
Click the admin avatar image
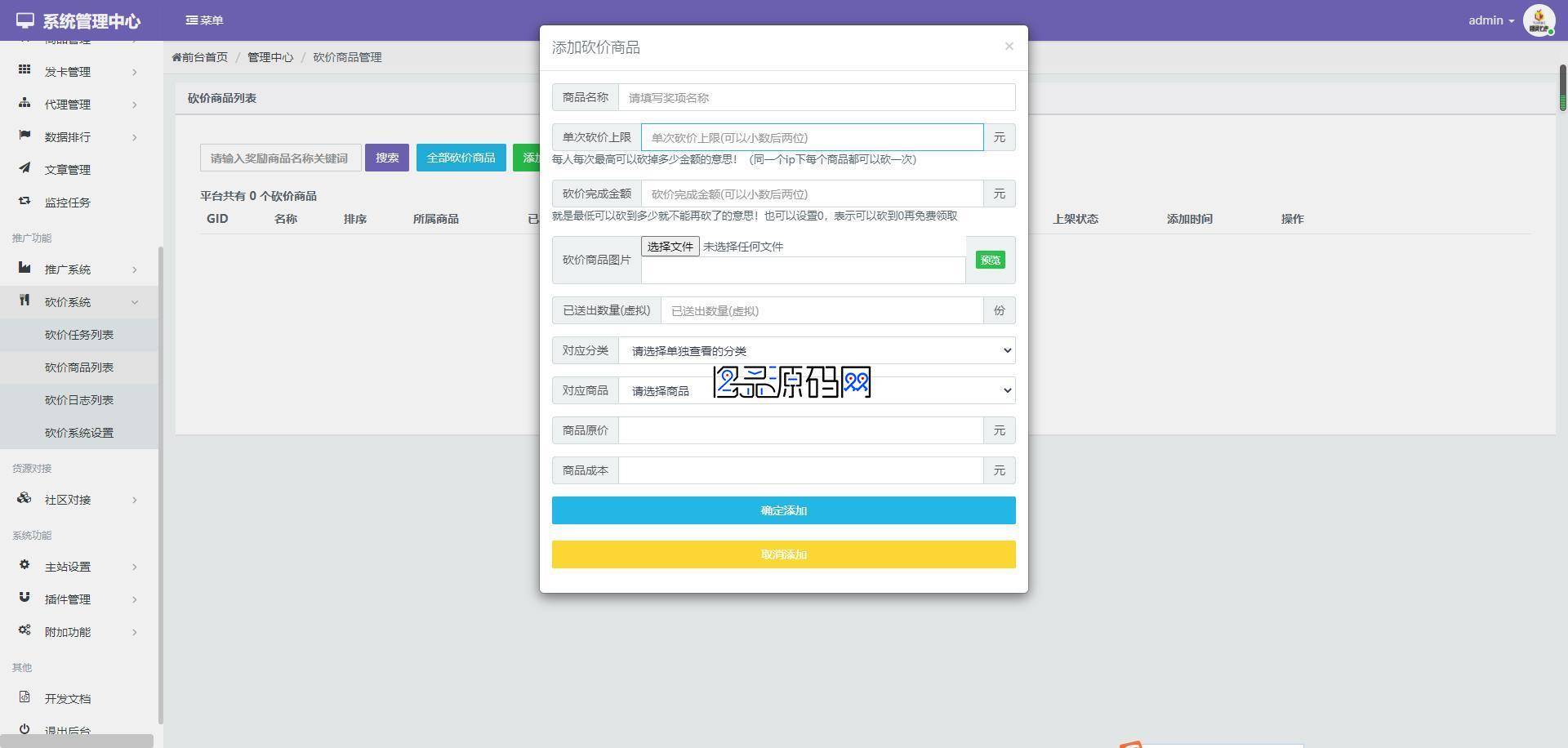[1539, 20]
